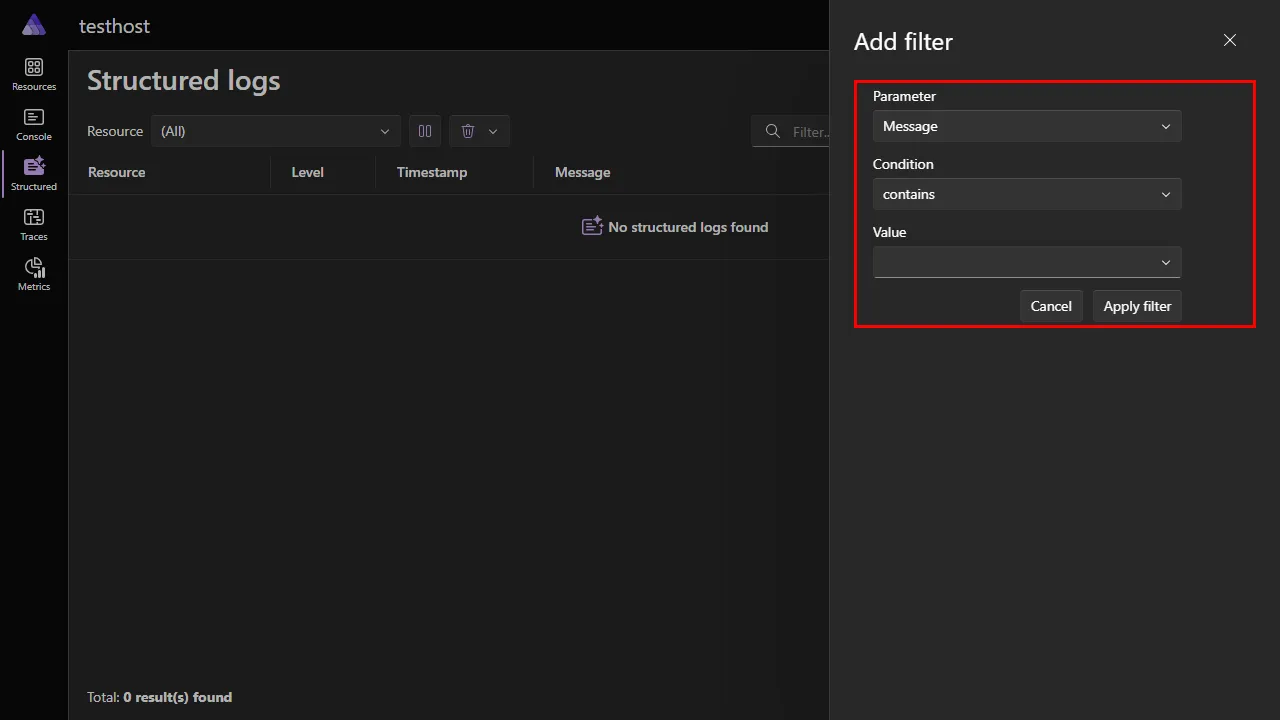Open the Condition dropdown showing contains
1280x720 pixels.
[x=1027, y=194]
